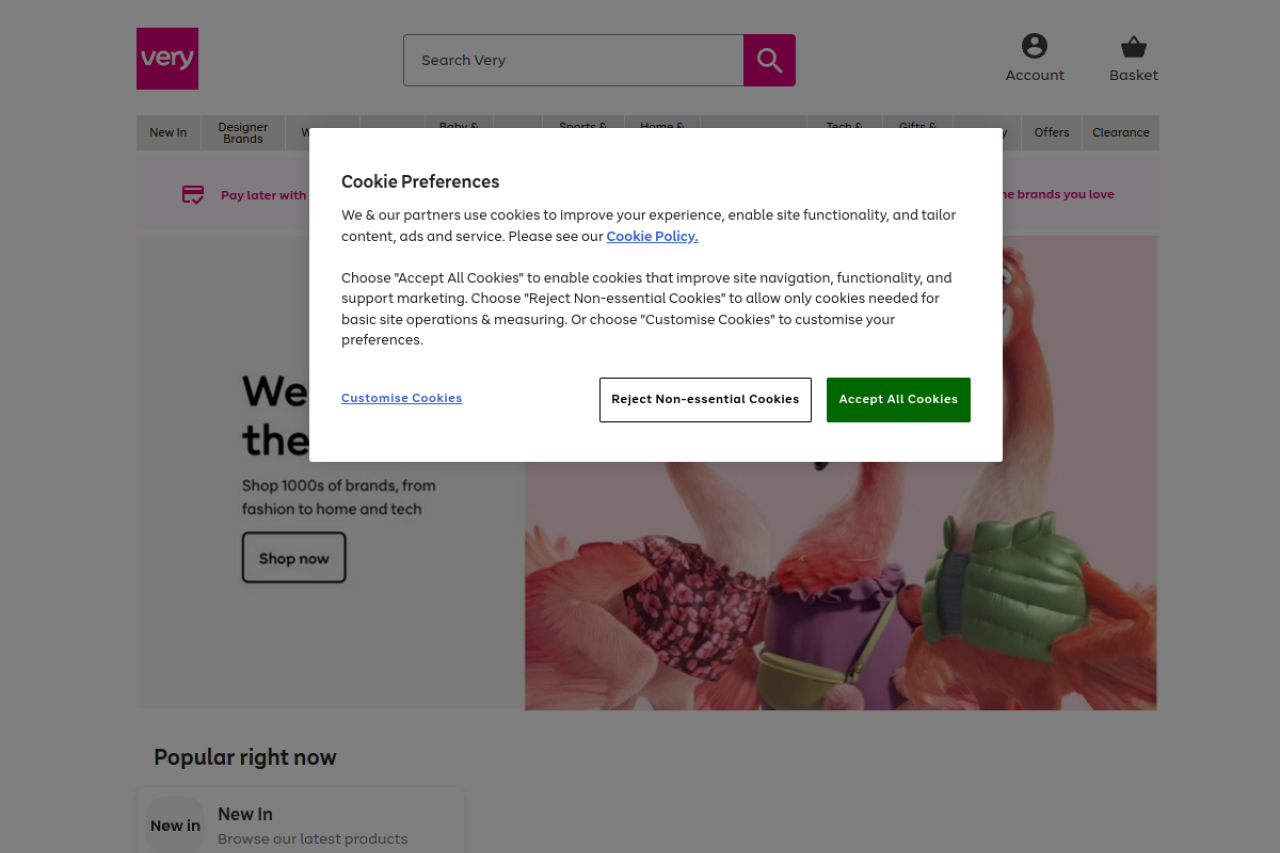Open the New In popular card title
Screen dimensions: 1280x853
click(245, 814)
